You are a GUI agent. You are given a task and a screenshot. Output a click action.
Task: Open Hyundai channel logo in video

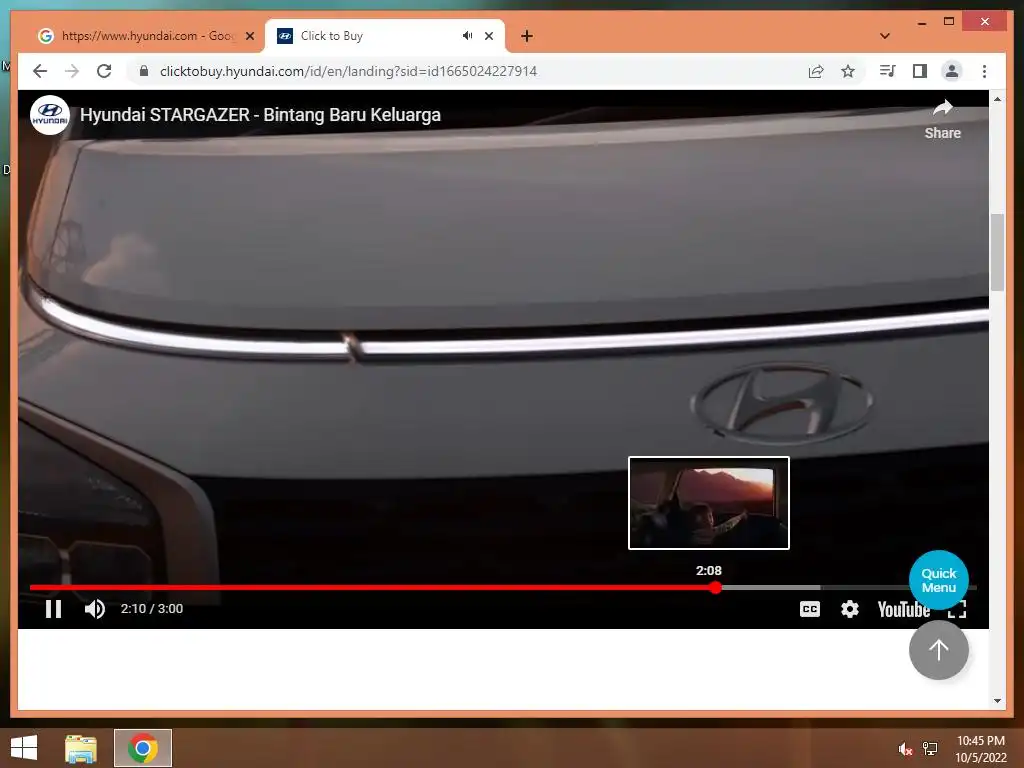50,115
